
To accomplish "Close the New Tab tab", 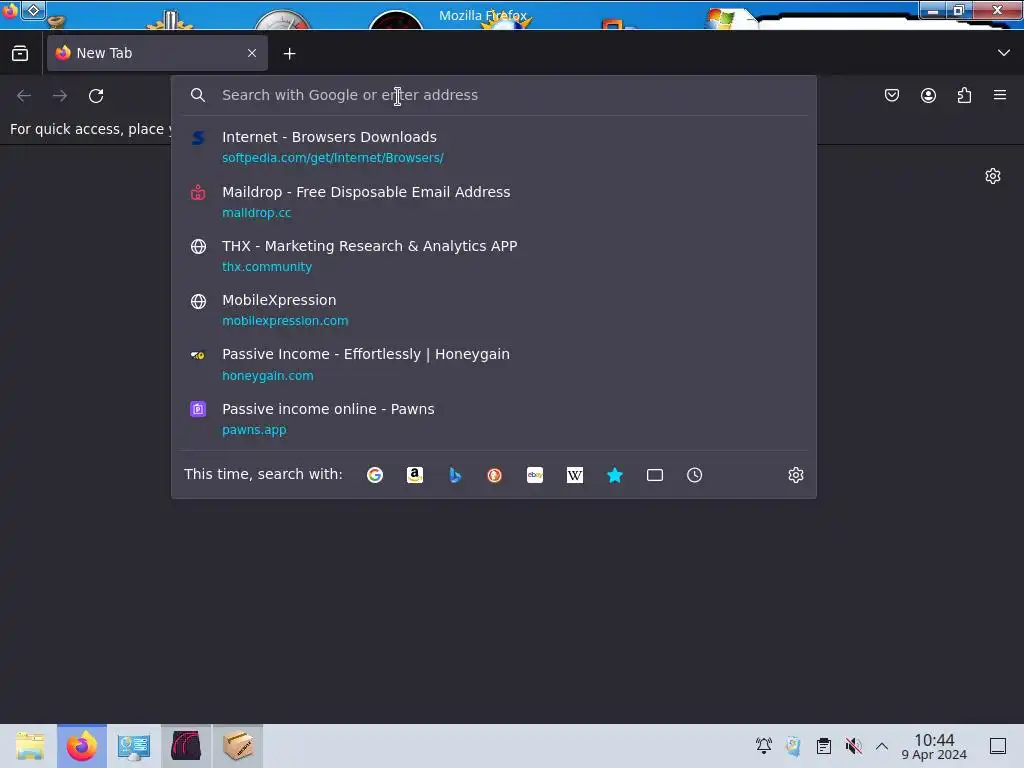I will tap(252, 54).
